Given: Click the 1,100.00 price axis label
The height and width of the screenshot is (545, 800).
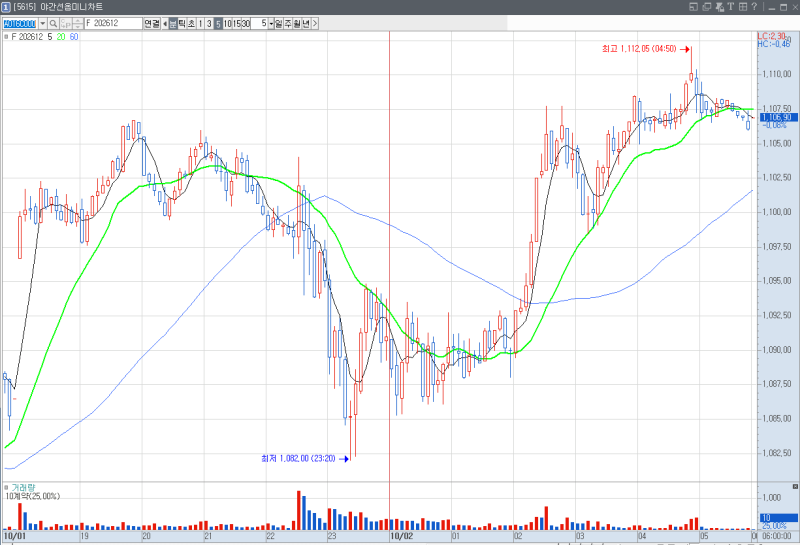Looking at the screenshot, I should pos(777,212).
